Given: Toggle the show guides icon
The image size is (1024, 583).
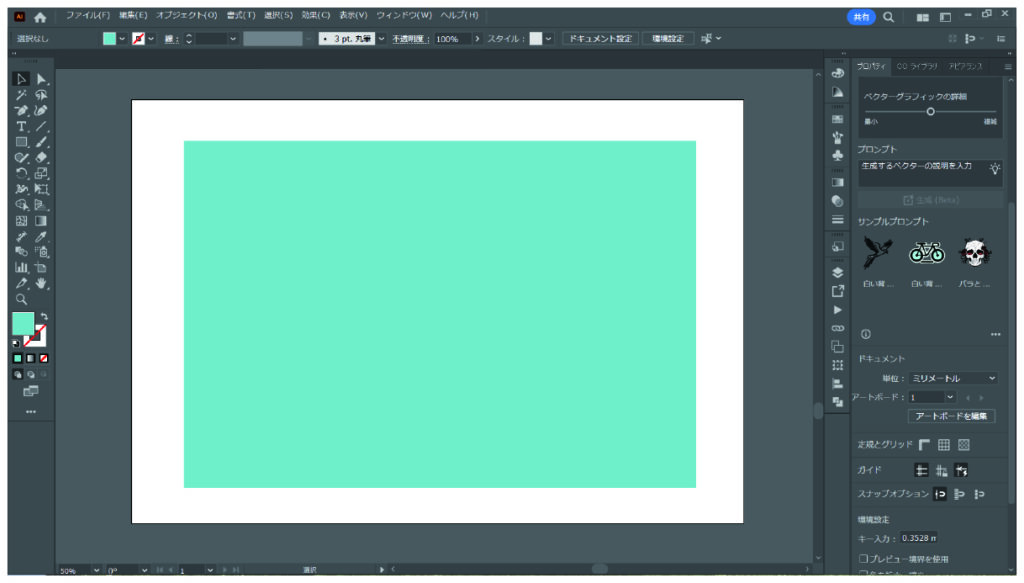Looking at the screenshot, I should point(921,470).
